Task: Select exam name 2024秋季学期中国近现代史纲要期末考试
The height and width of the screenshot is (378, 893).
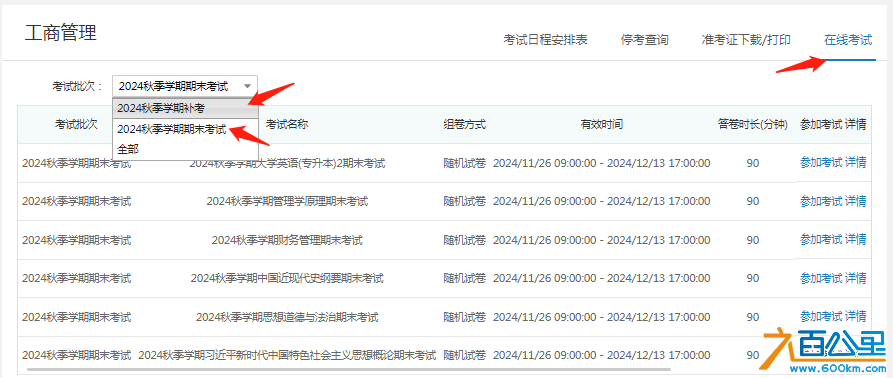Action: [x=287, y=278]
